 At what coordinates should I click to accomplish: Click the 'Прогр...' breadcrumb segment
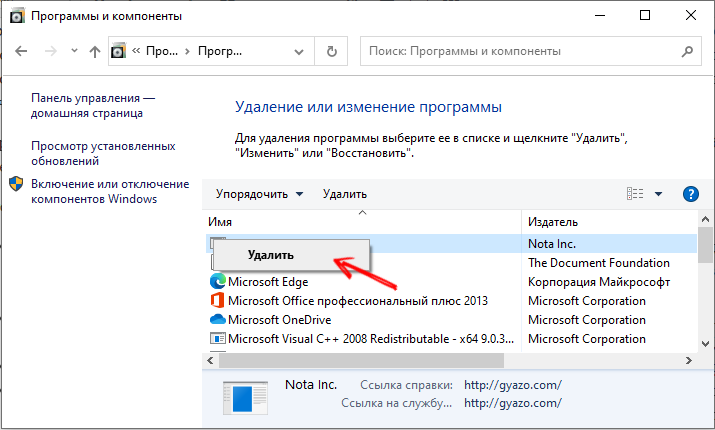coord(220,51)
